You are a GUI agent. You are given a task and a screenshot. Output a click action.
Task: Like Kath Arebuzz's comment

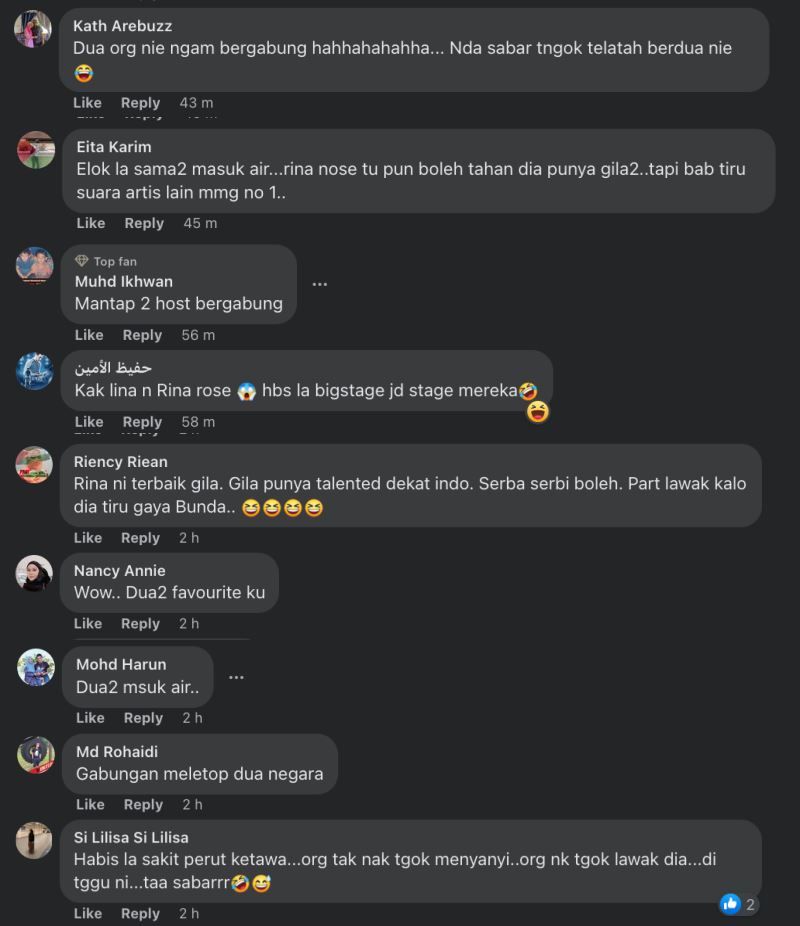pyautogui.click(x=87, y=102)
